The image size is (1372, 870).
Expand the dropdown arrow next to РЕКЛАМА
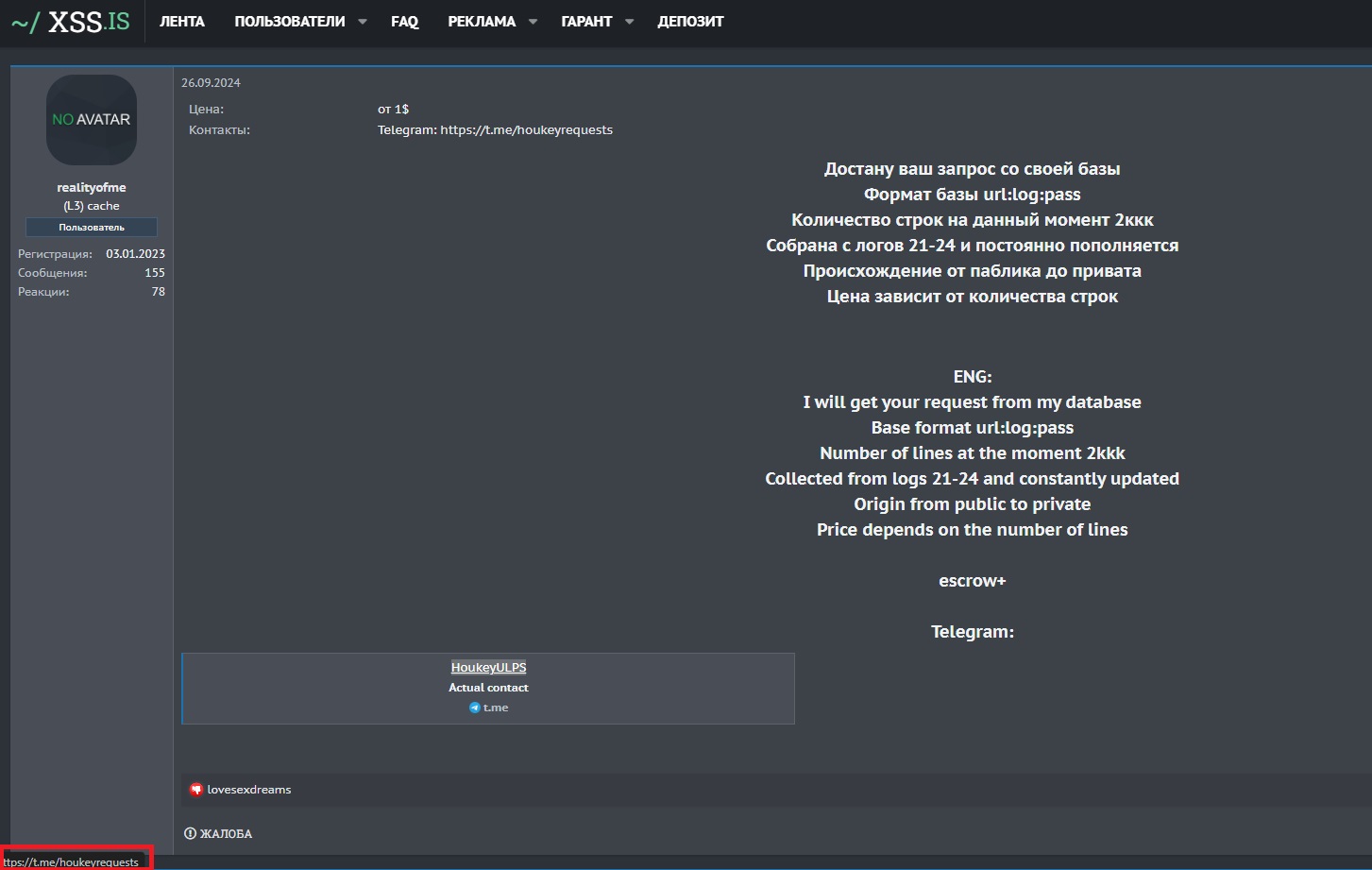point(533,22)
